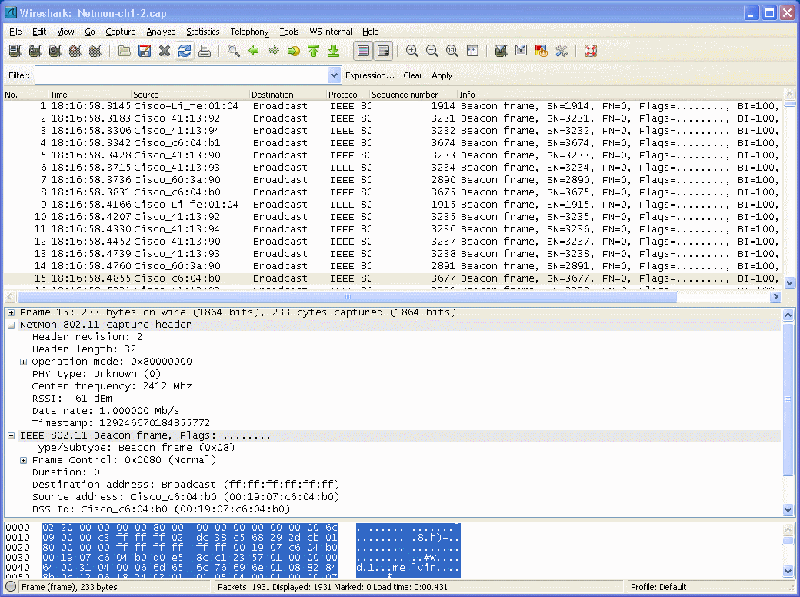Zoom out the packet text
The image size is (800, 597).
432,51
